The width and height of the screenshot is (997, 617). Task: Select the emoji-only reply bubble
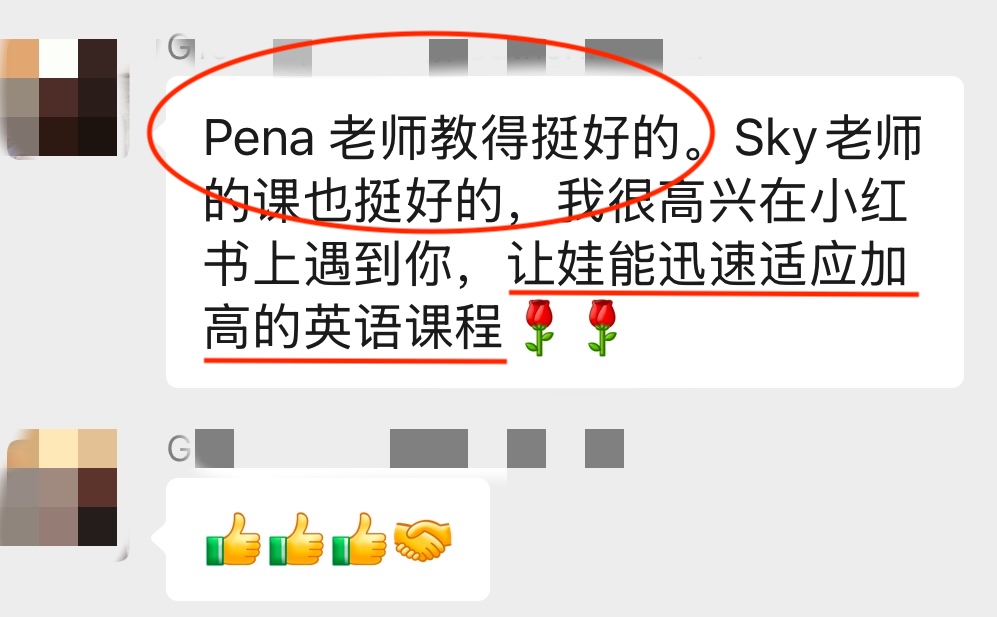point(327,539)
